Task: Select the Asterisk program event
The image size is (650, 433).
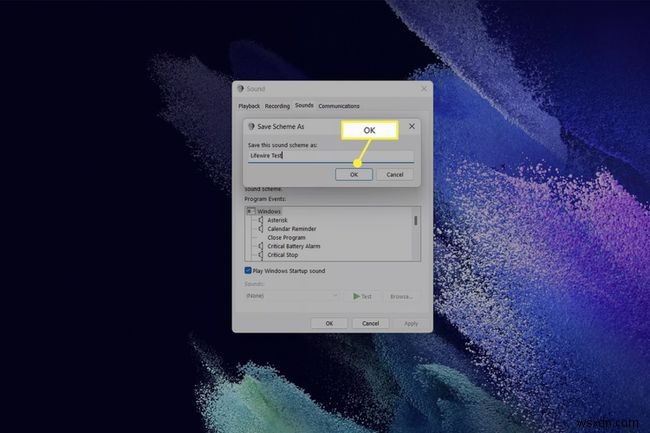Action: (277, 220)
